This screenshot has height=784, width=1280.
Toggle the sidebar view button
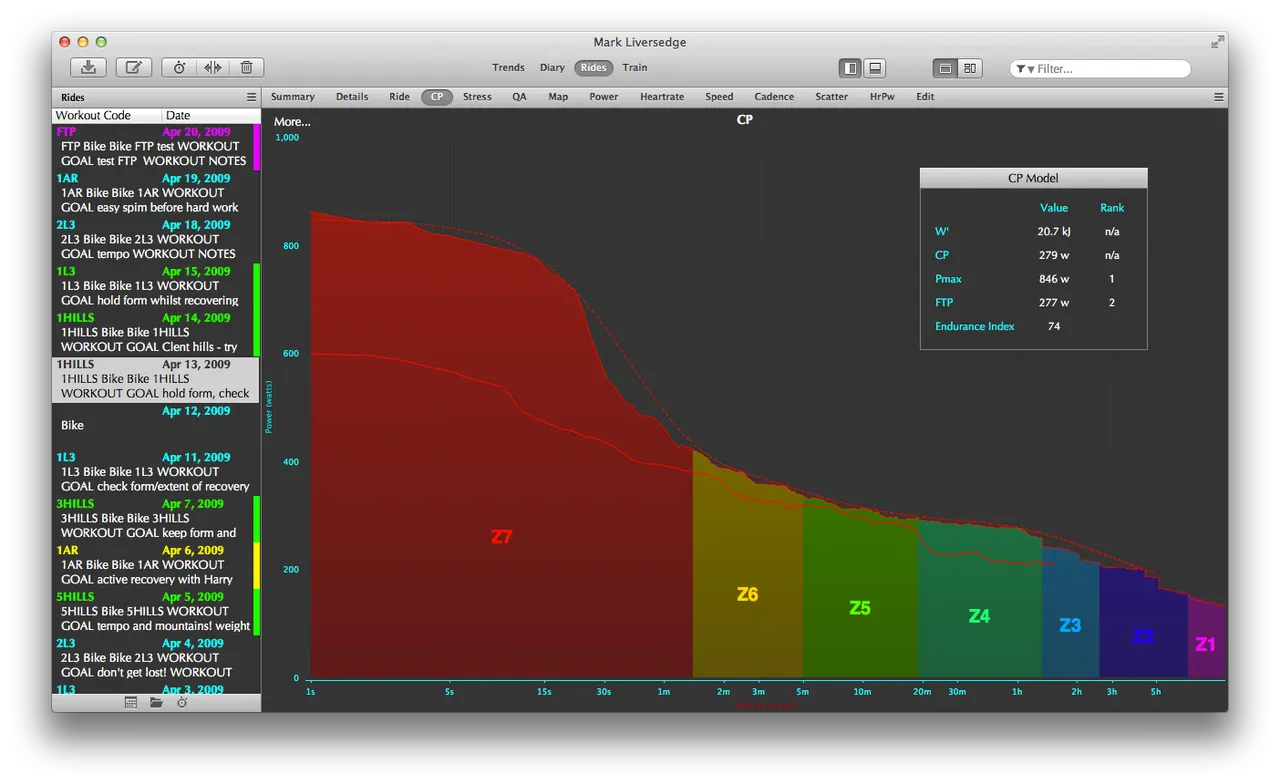[x=850, y=68]
